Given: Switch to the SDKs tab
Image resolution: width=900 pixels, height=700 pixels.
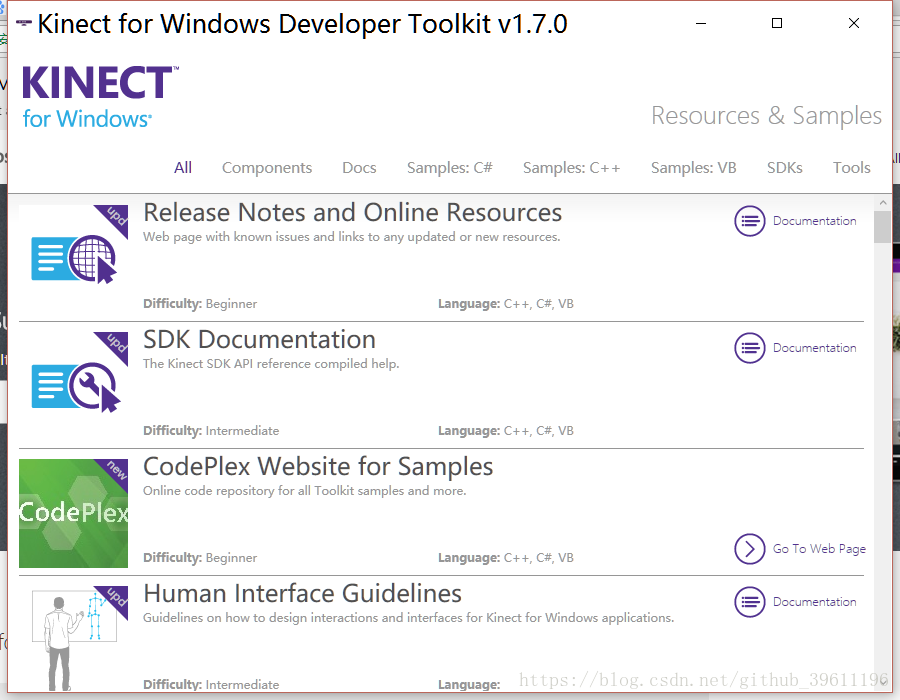Looking at the screenshot, I should pos(785,168).
